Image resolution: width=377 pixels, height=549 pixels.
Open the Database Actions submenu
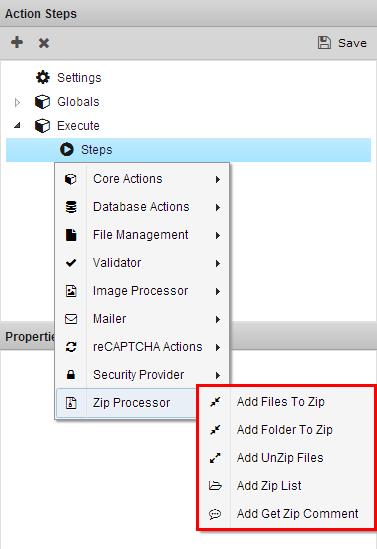(142, 207)
